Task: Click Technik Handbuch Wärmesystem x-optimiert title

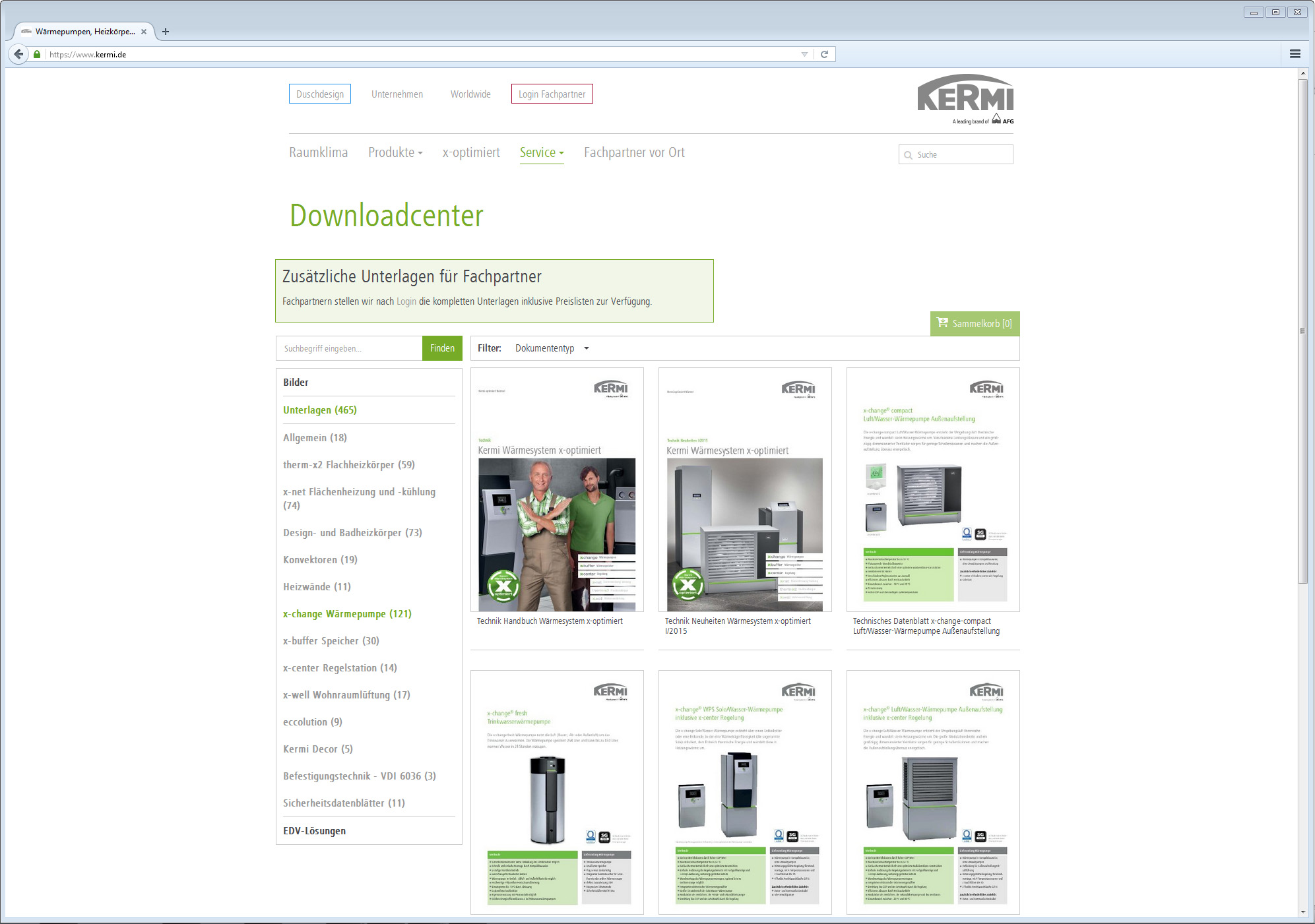Action: (x=550, y=621)
